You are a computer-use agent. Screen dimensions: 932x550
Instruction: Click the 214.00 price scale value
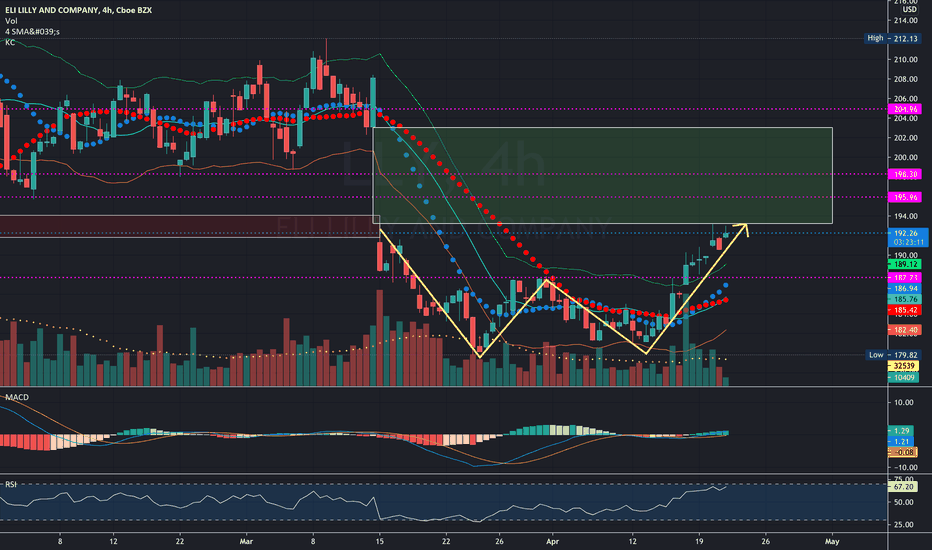[905, 20]
